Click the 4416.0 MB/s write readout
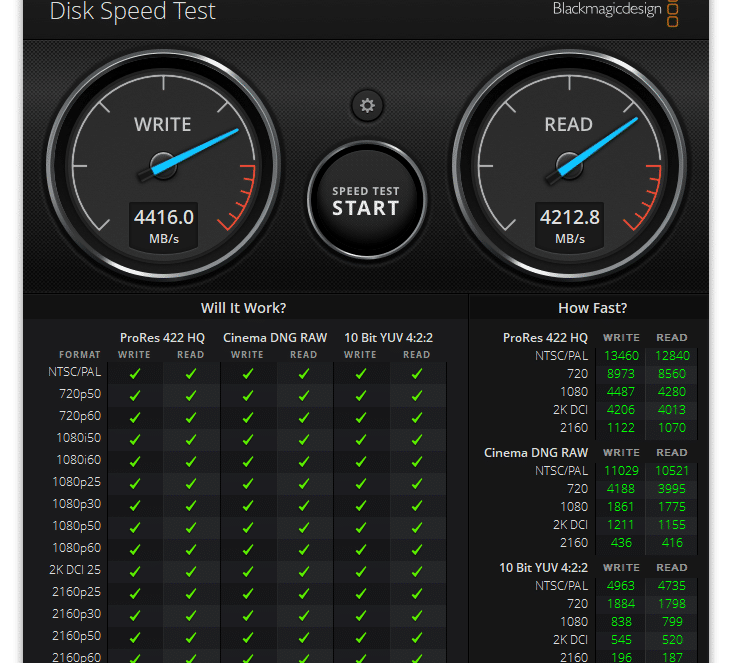Viewport: 732px width, 663px height. (163, 226)
